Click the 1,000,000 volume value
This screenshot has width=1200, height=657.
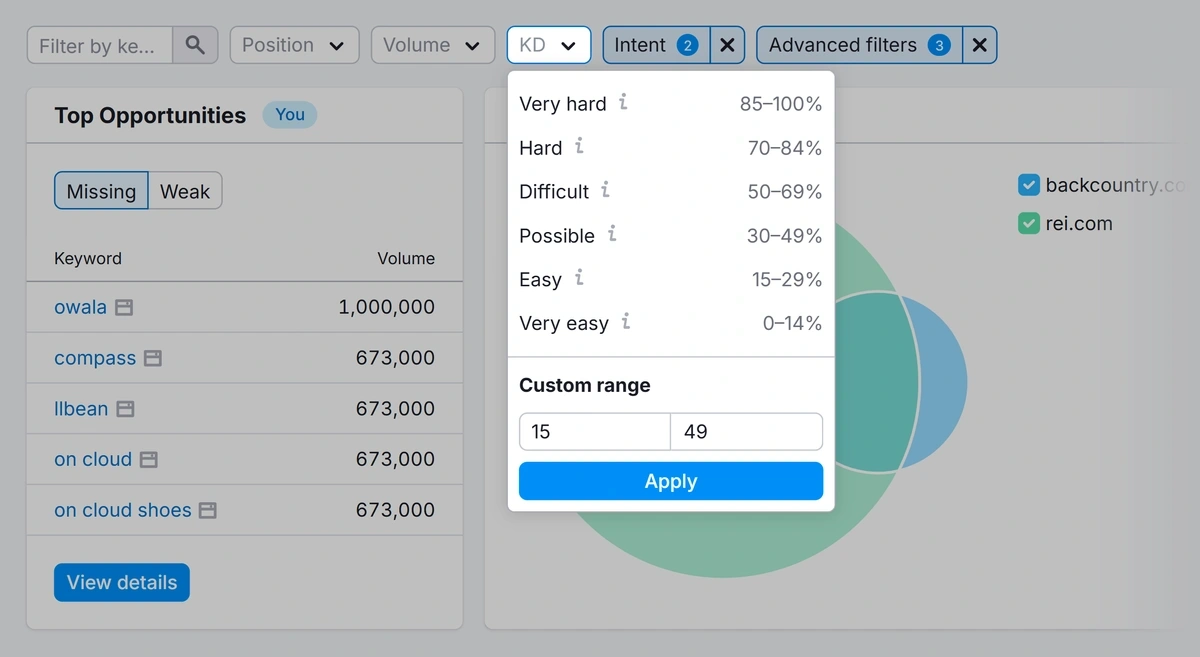tap(387, 307)
